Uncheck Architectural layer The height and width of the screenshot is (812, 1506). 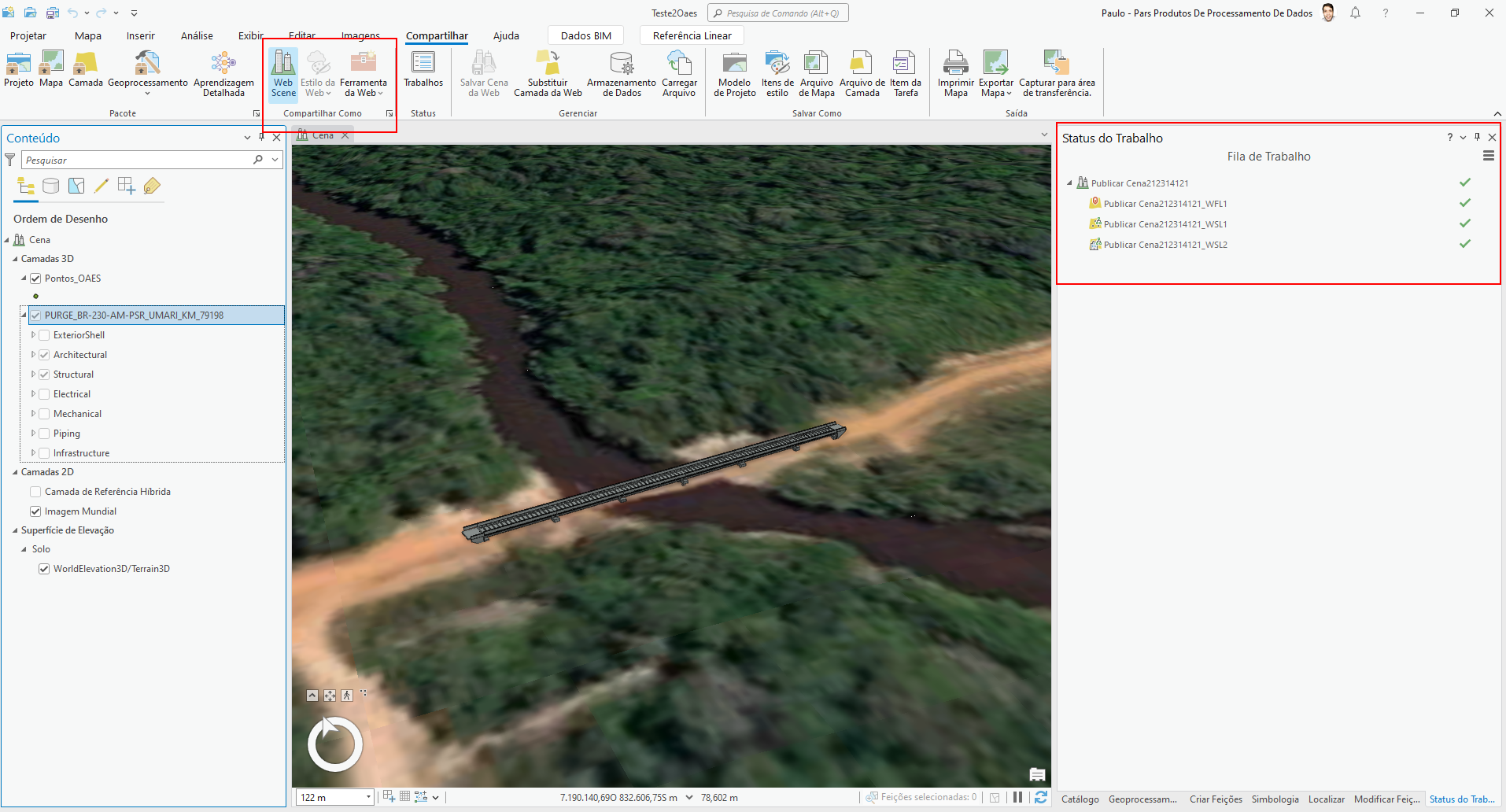tap(44, 355)
